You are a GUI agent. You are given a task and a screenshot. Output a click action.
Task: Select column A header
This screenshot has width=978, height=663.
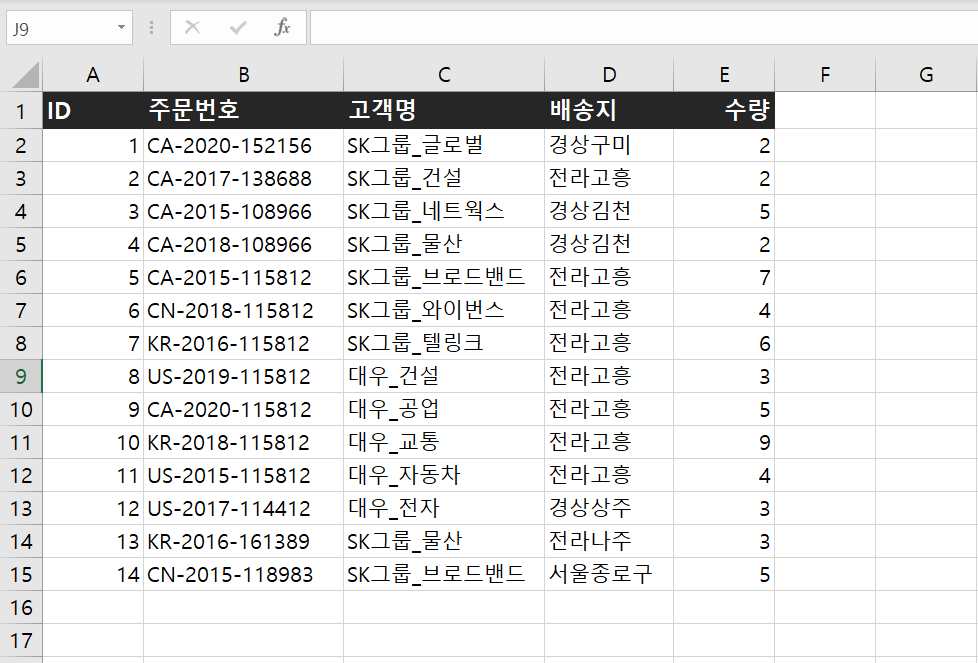pos(93,75)
